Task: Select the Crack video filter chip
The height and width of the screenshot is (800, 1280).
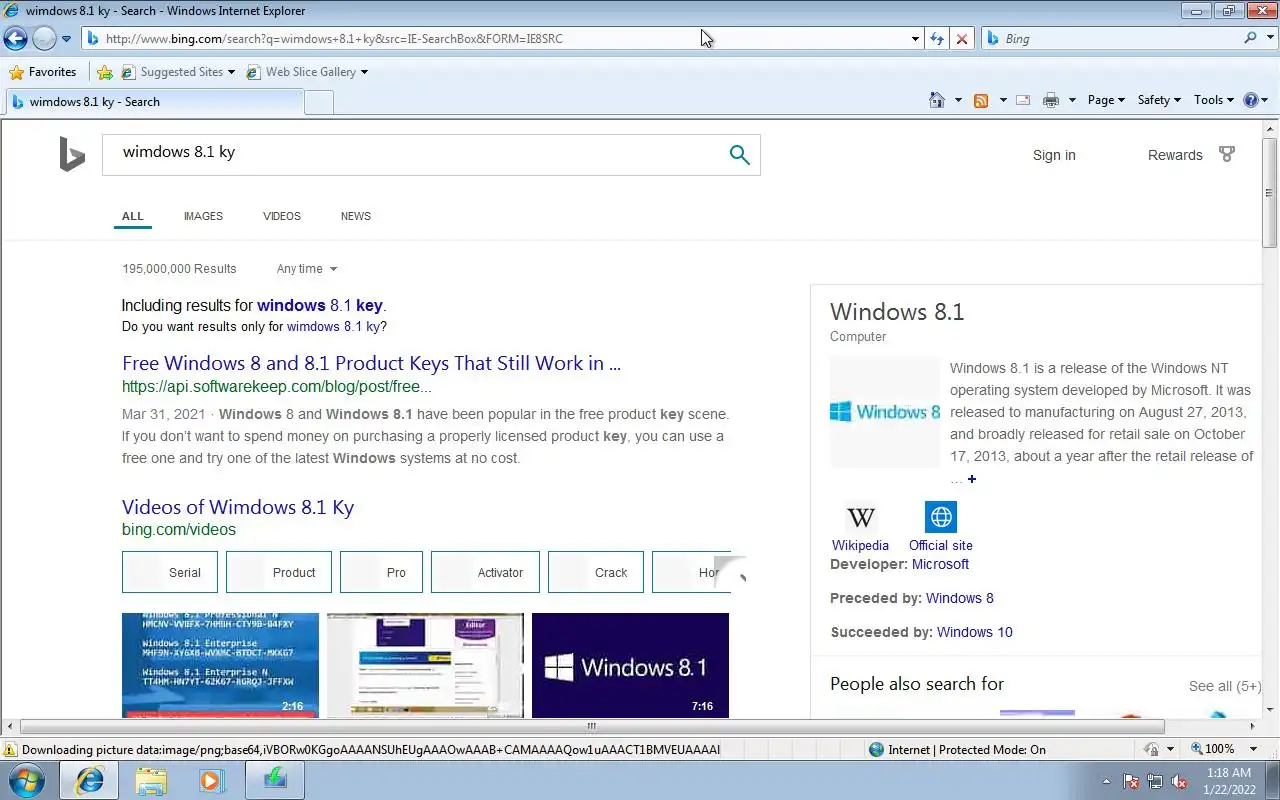Action: [x=596, y=572]
